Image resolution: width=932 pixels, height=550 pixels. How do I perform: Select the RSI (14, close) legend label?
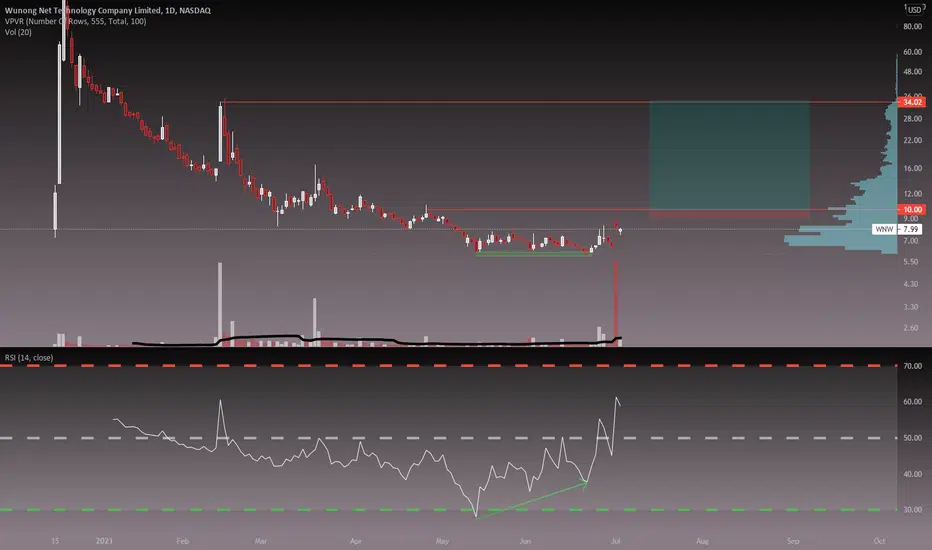29,357
